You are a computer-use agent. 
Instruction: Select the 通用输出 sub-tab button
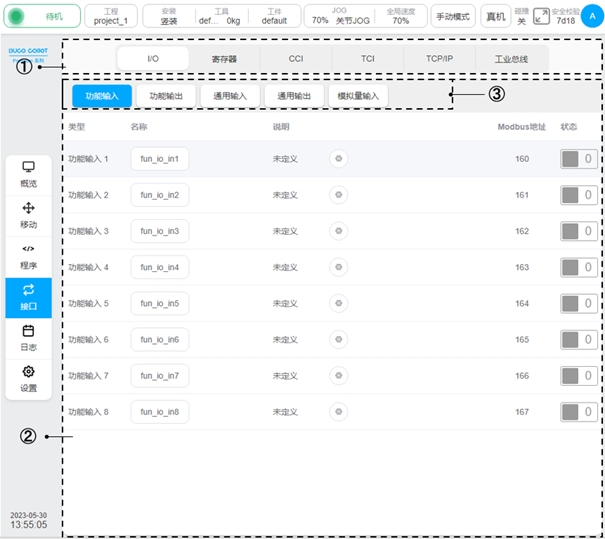294,95
